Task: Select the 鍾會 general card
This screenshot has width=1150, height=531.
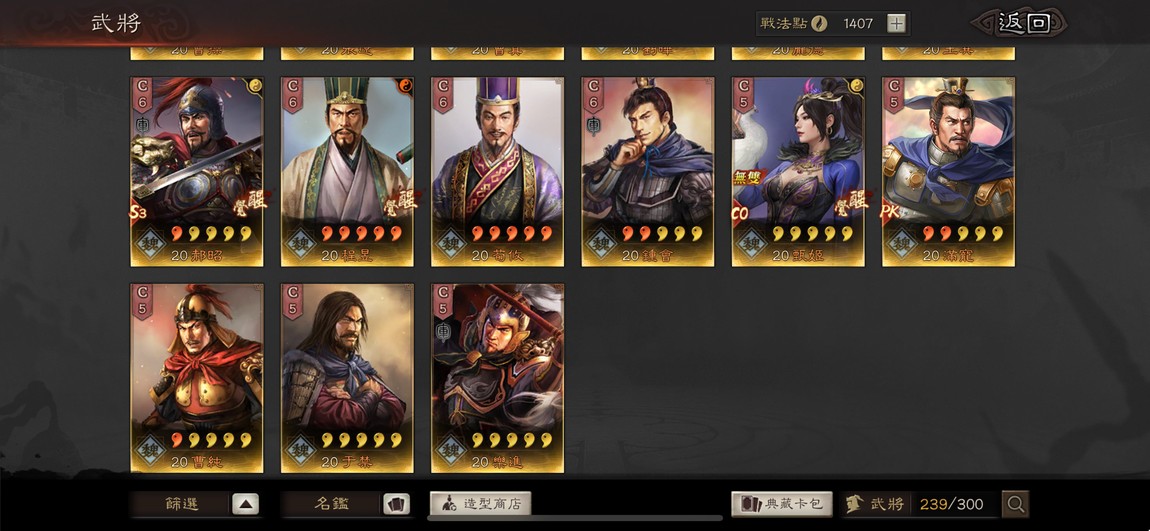Action: (x=648, y=172)
